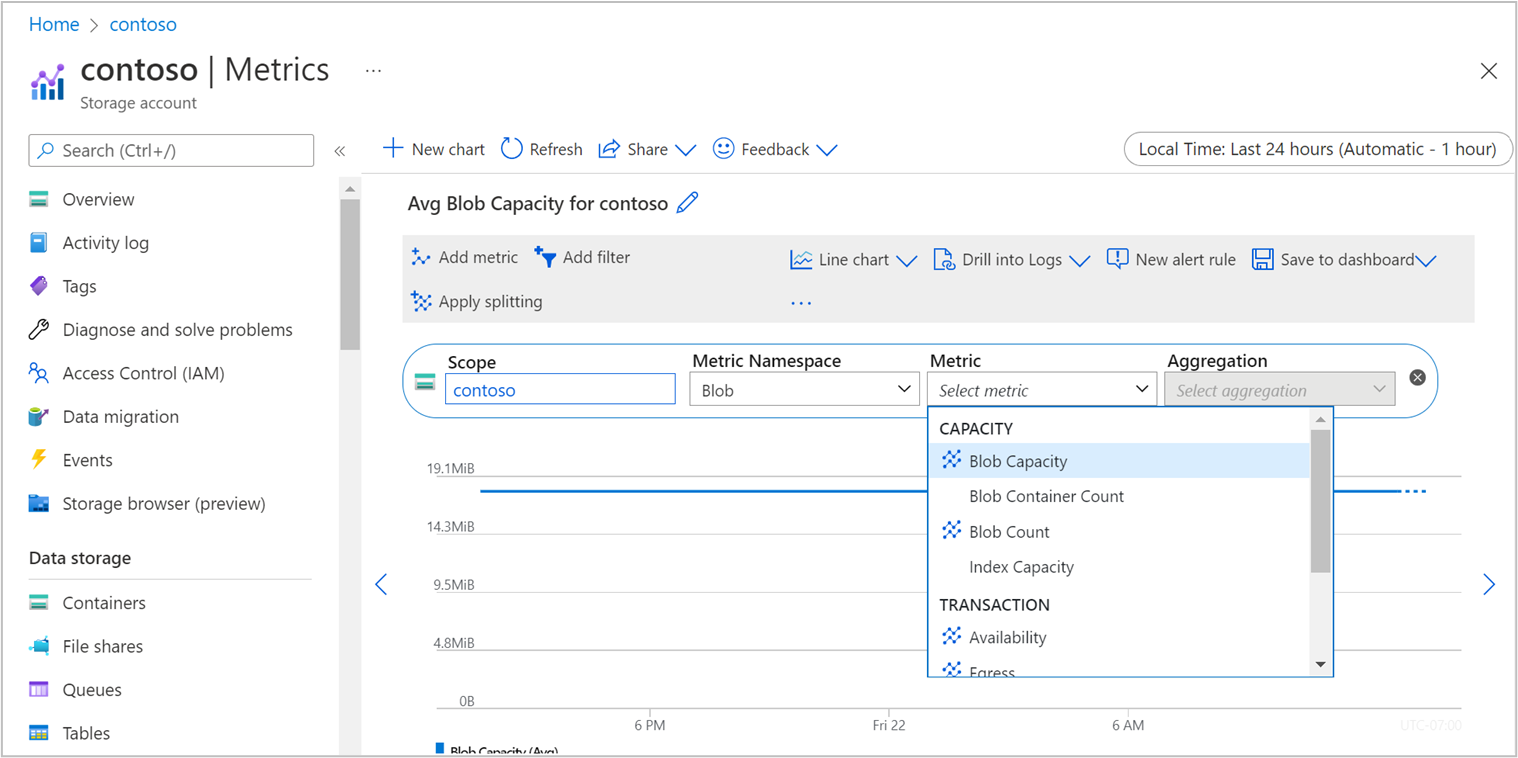Click the Apply splitting icon
This screenshot has width=1518, height=758.
click(421, 301)
